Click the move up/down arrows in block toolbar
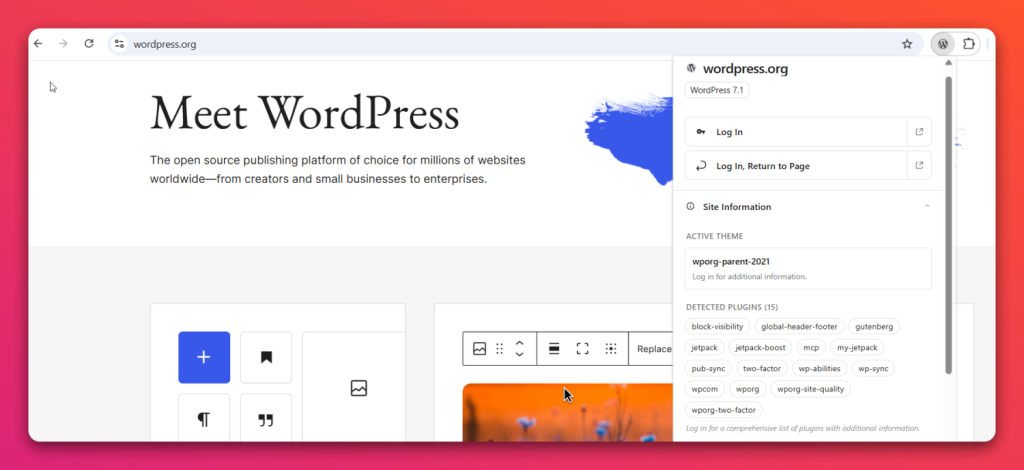The image size is (1024, 470). tap(519, 349)
